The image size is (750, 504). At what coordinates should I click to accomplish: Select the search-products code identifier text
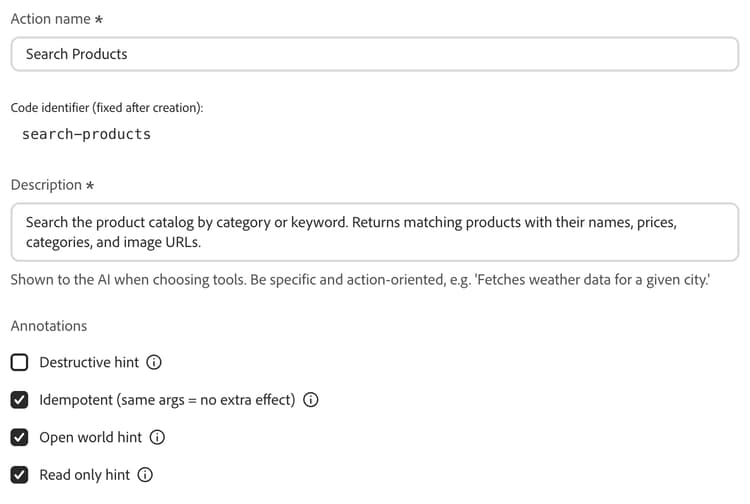click(x=87, y=134)
